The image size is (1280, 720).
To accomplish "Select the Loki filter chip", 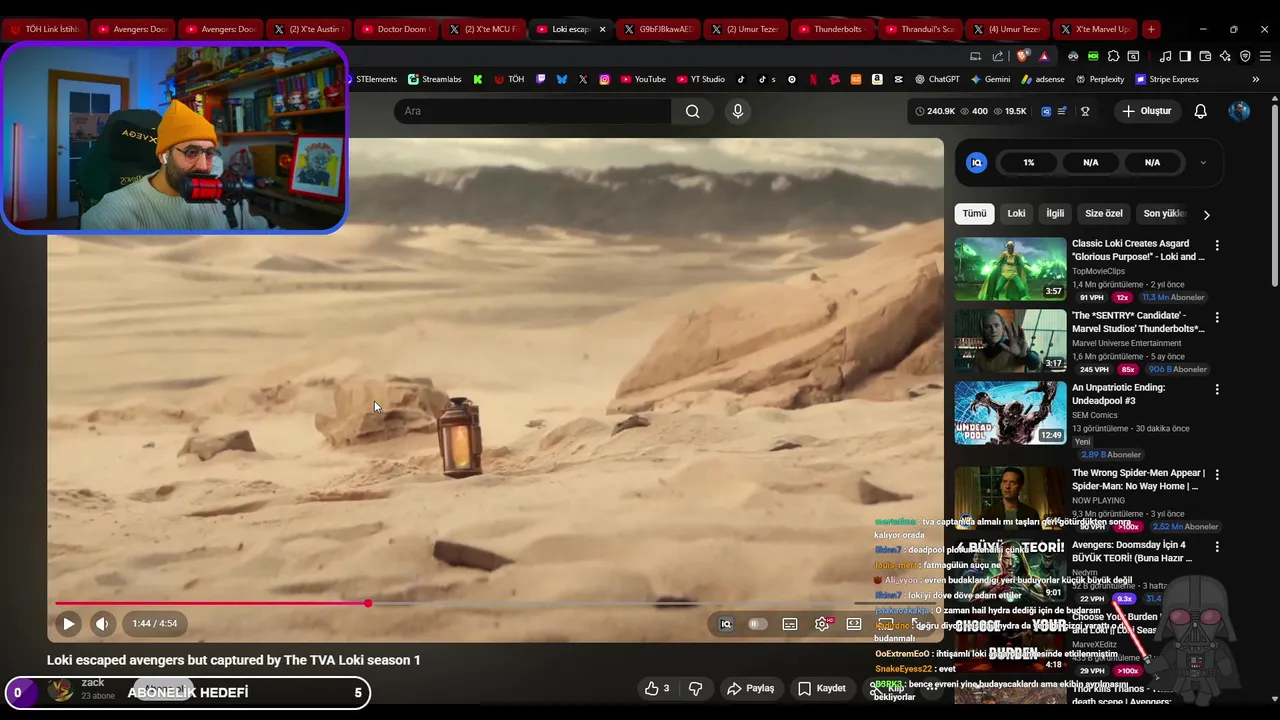I will tap(1016, 213).
